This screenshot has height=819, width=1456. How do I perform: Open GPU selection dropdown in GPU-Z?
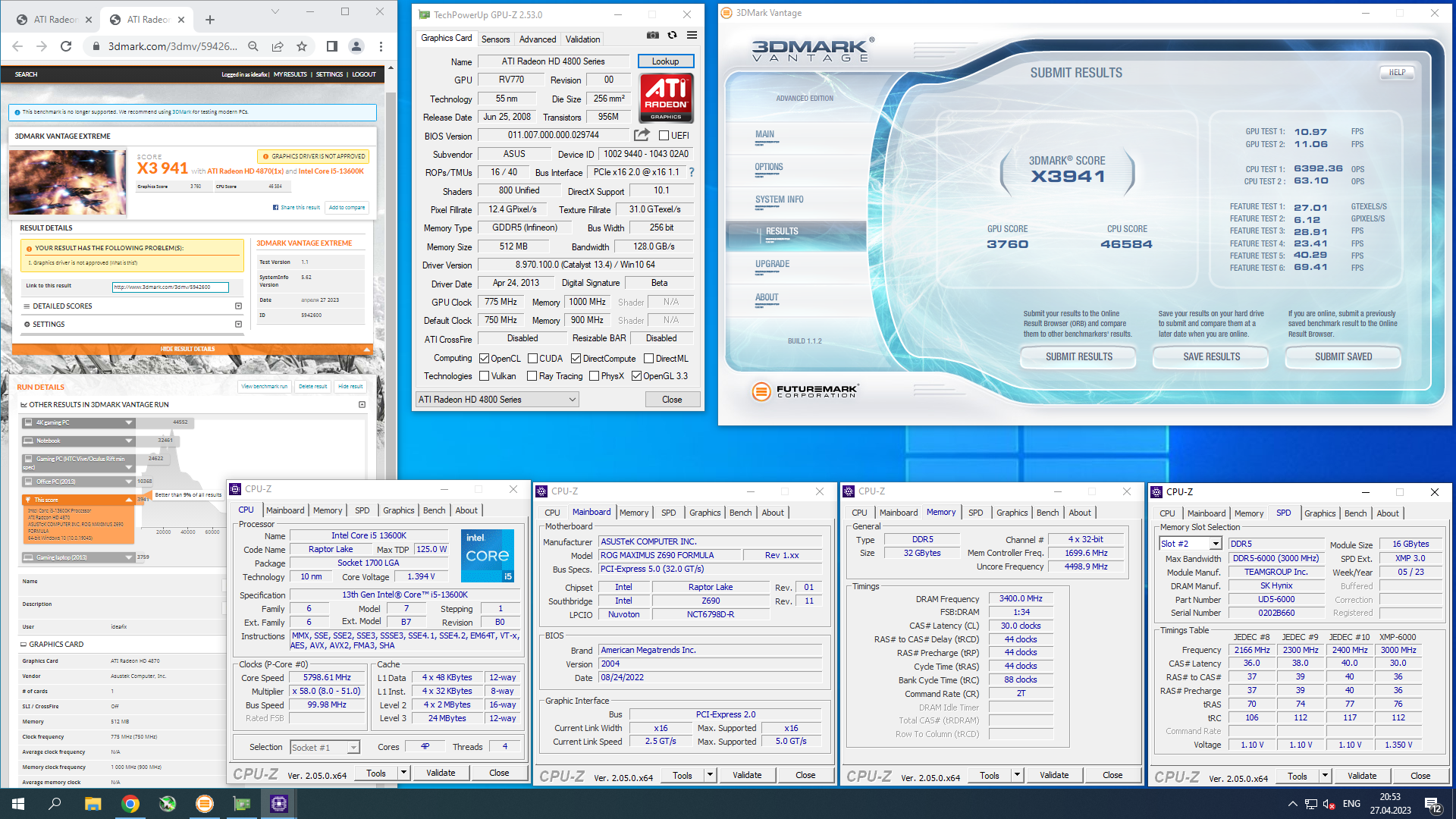coord(497,400)
